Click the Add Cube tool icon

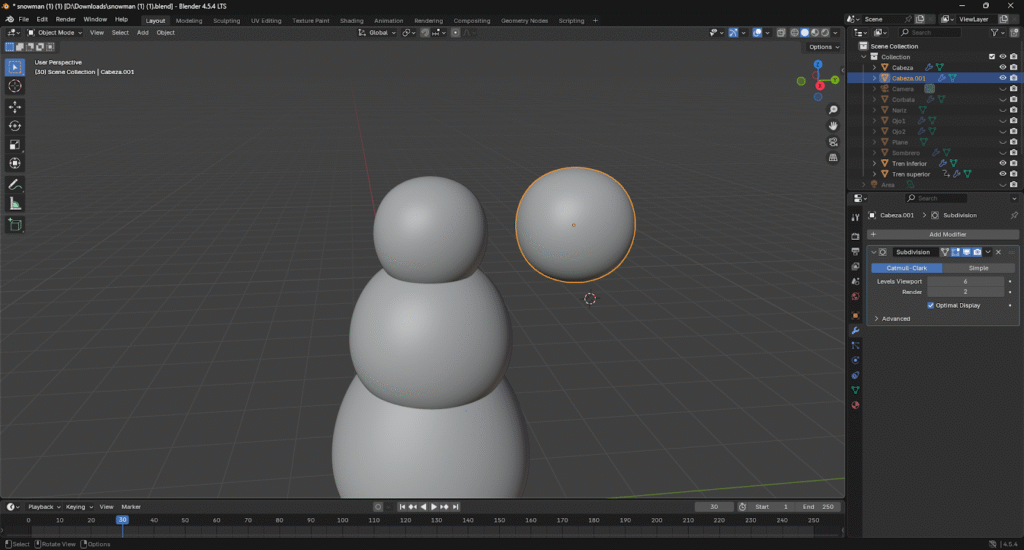(15, 225)
